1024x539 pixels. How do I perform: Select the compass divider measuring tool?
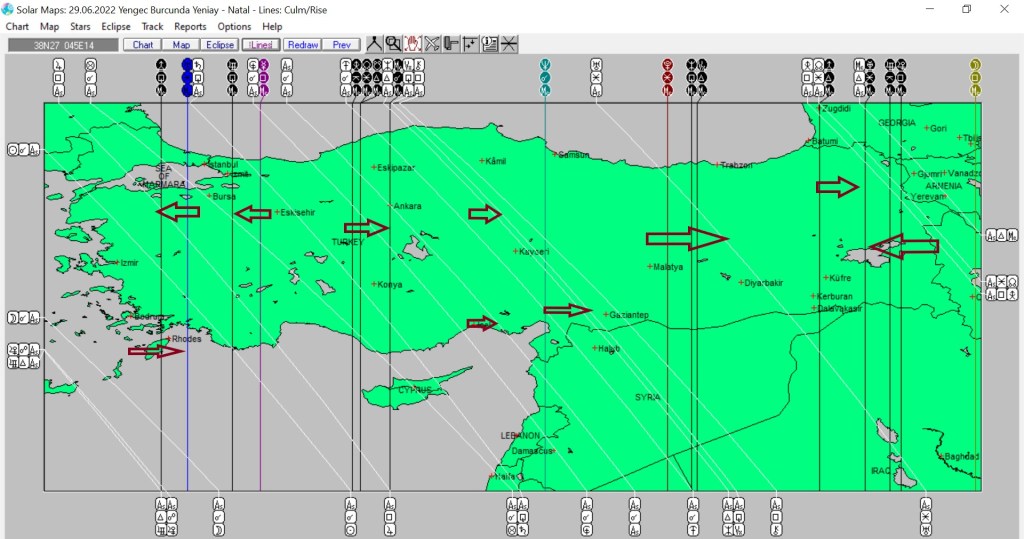point(374,44)
